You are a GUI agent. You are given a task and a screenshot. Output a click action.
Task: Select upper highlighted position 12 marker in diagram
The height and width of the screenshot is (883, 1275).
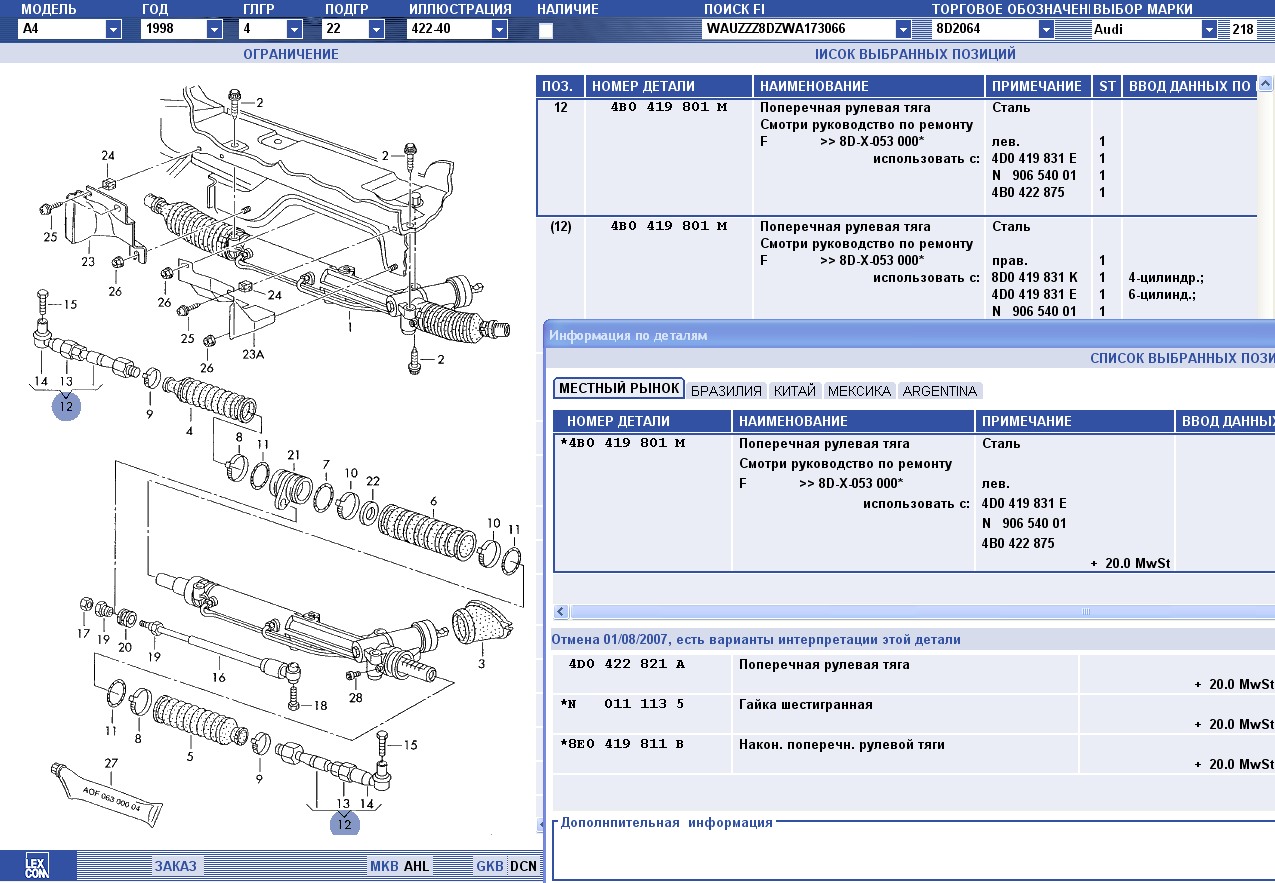click(66, 407)
